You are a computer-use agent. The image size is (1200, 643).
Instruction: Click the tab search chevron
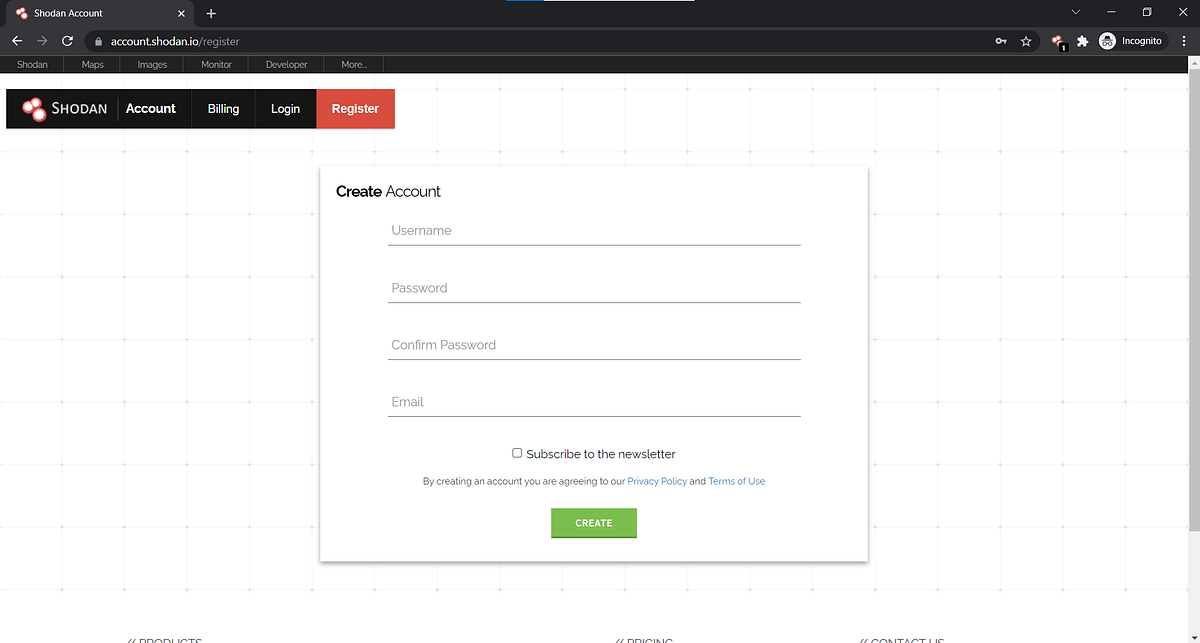coord(1076,12)
